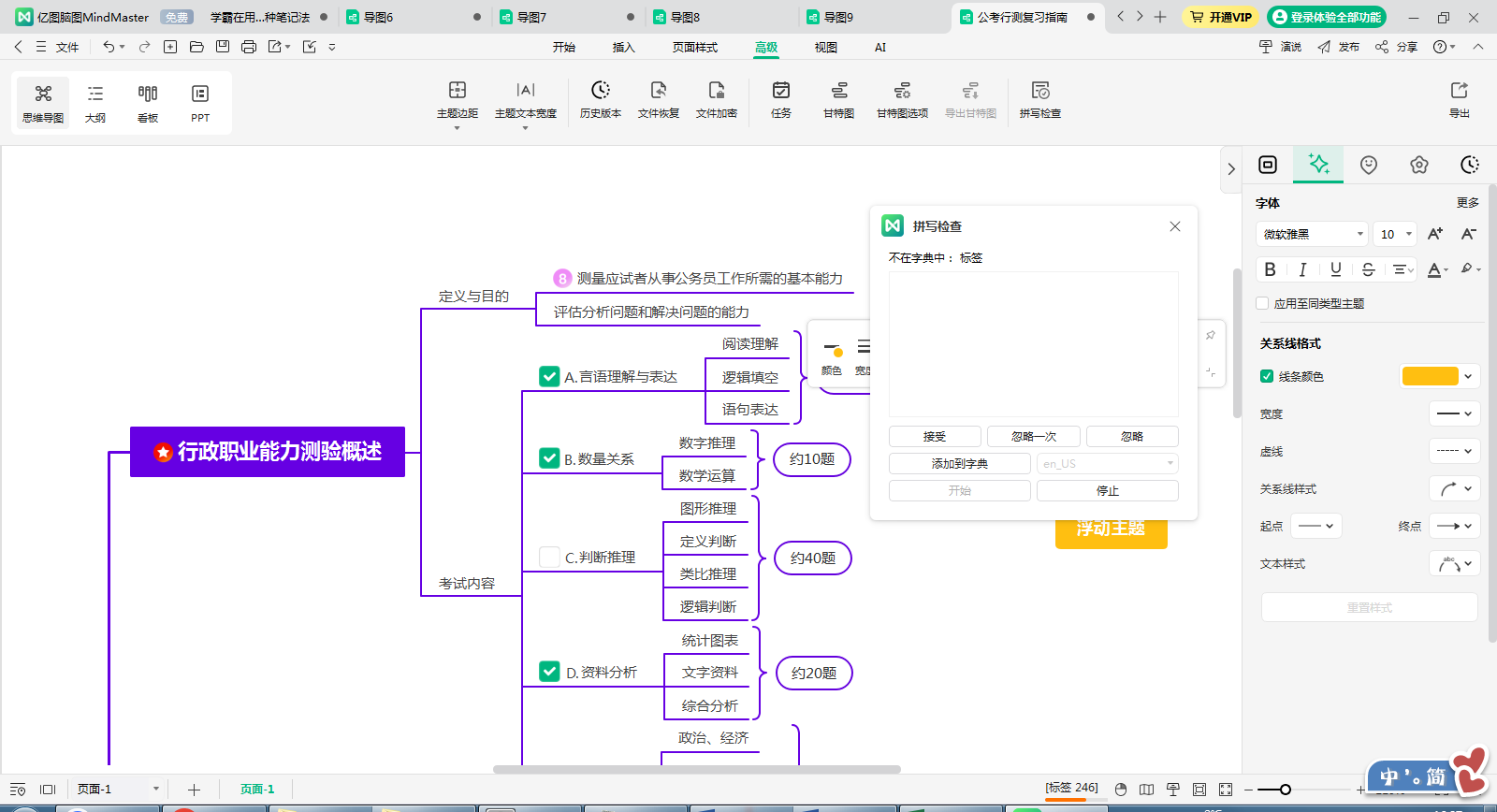Image resolution: width=1497 pixels, height=812 pixels.
Task: Open the AI sparkle panel tab
Action: click(x=1318, y=165)
